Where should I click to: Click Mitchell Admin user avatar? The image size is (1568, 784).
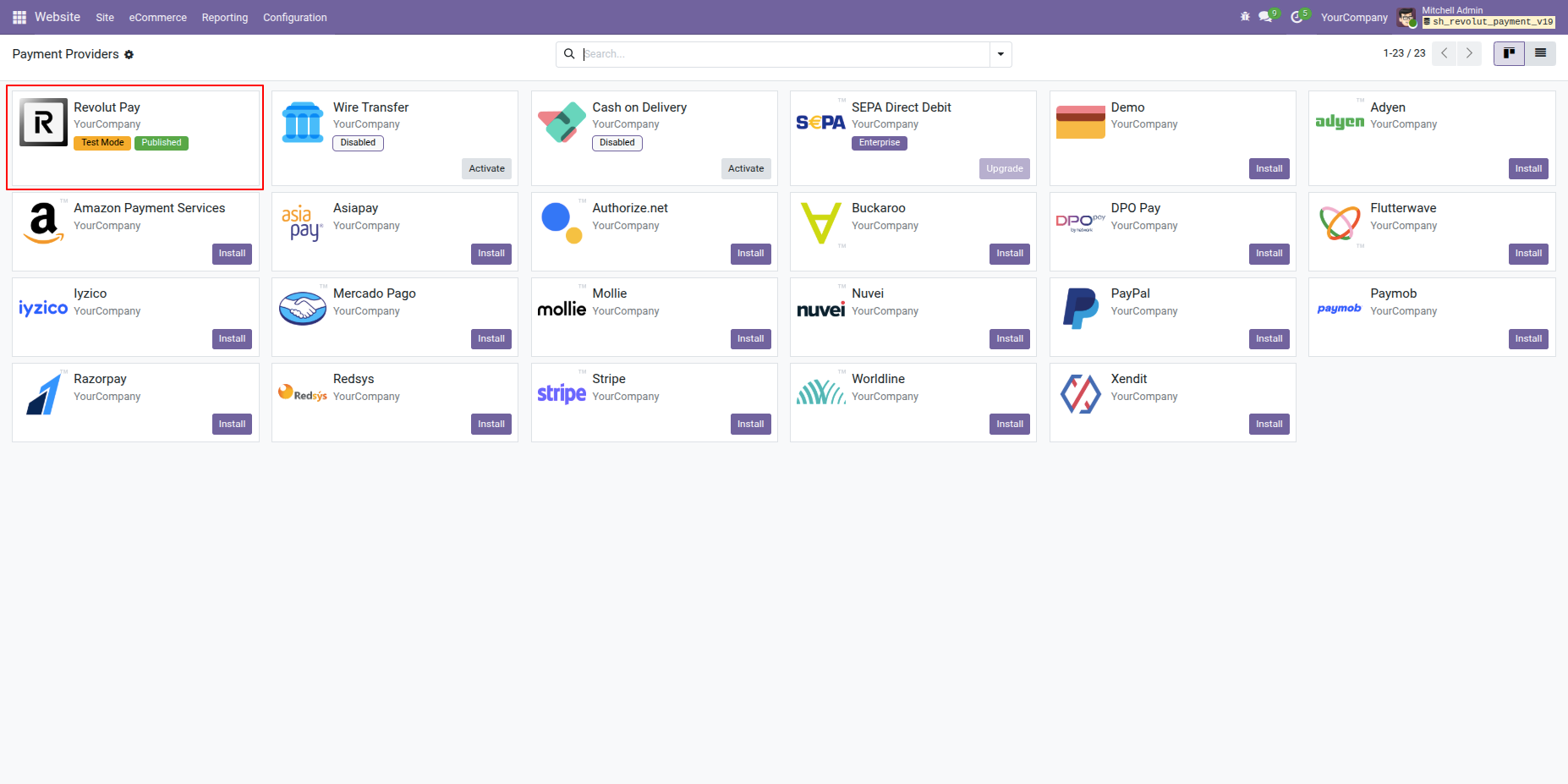(1406, 17)
